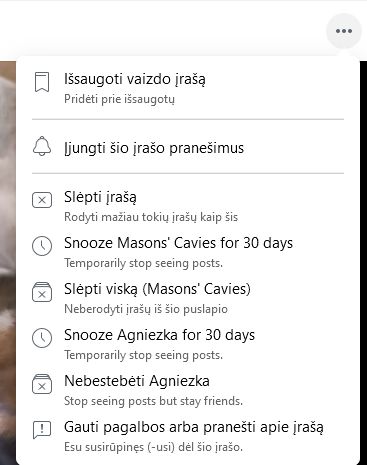Click the exclamation report icon
Image resolution: width=367 pixels, height=465 pixels.
42,430
